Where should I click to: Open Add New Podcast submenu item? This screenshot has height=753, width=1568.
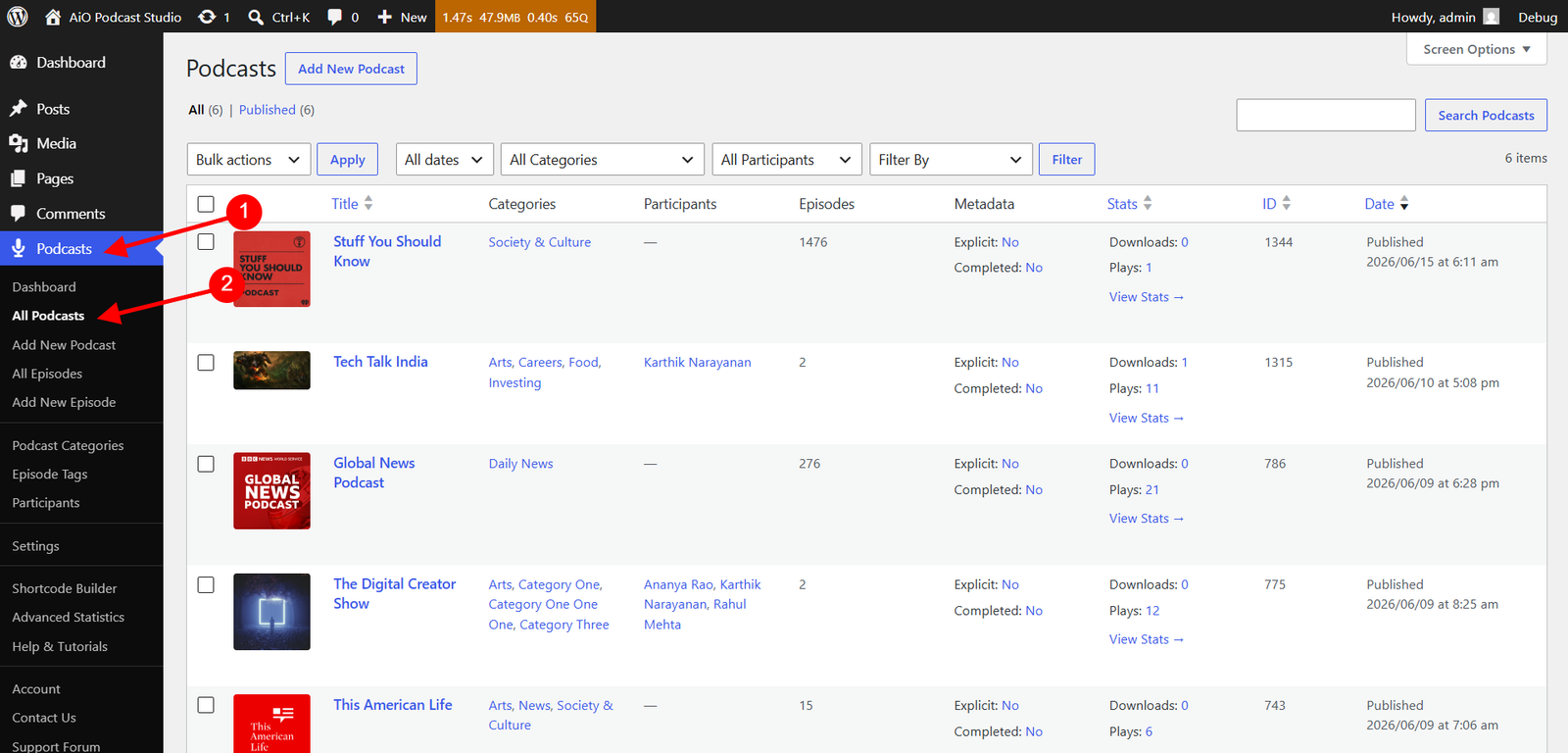coord(64,345)
